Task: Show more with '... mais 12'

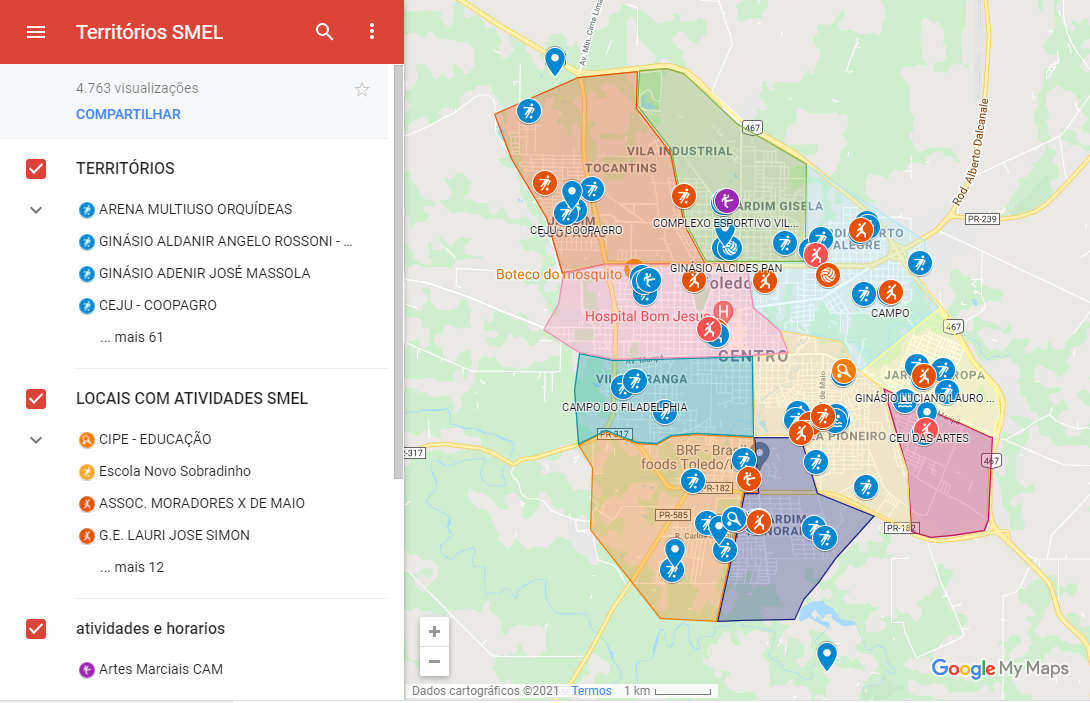Action: coord(131,567)
